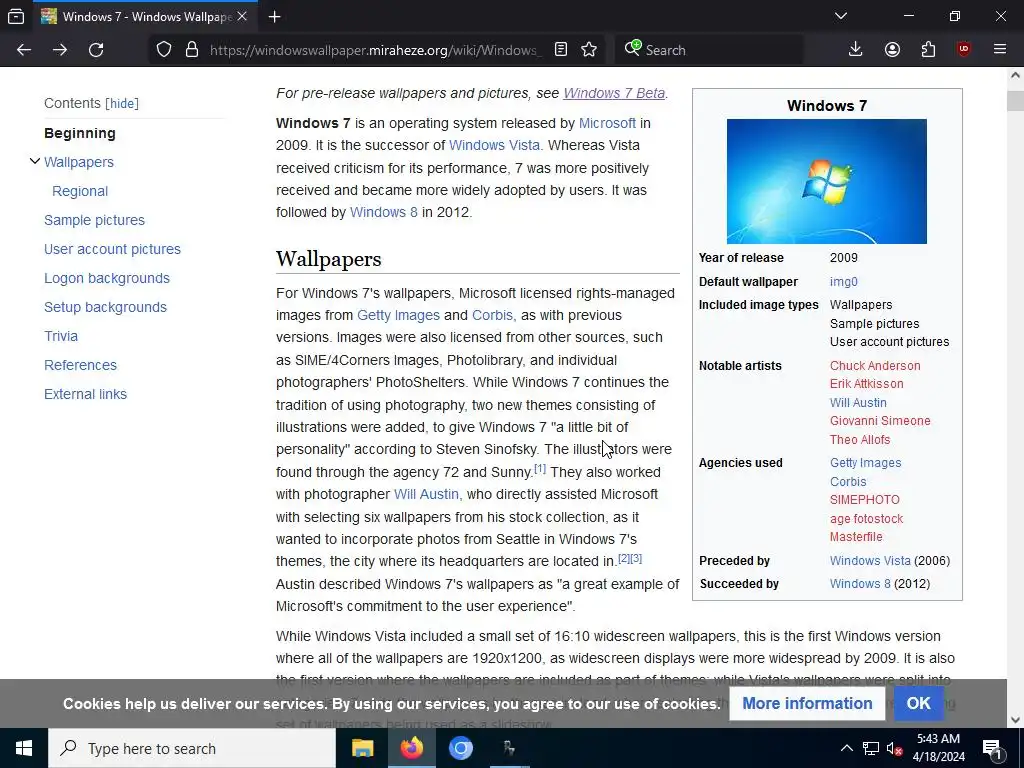Open SIMEPHOTO agency link
The width and height of the screenshot is (1024, 768).
click(x=865, y=500)
